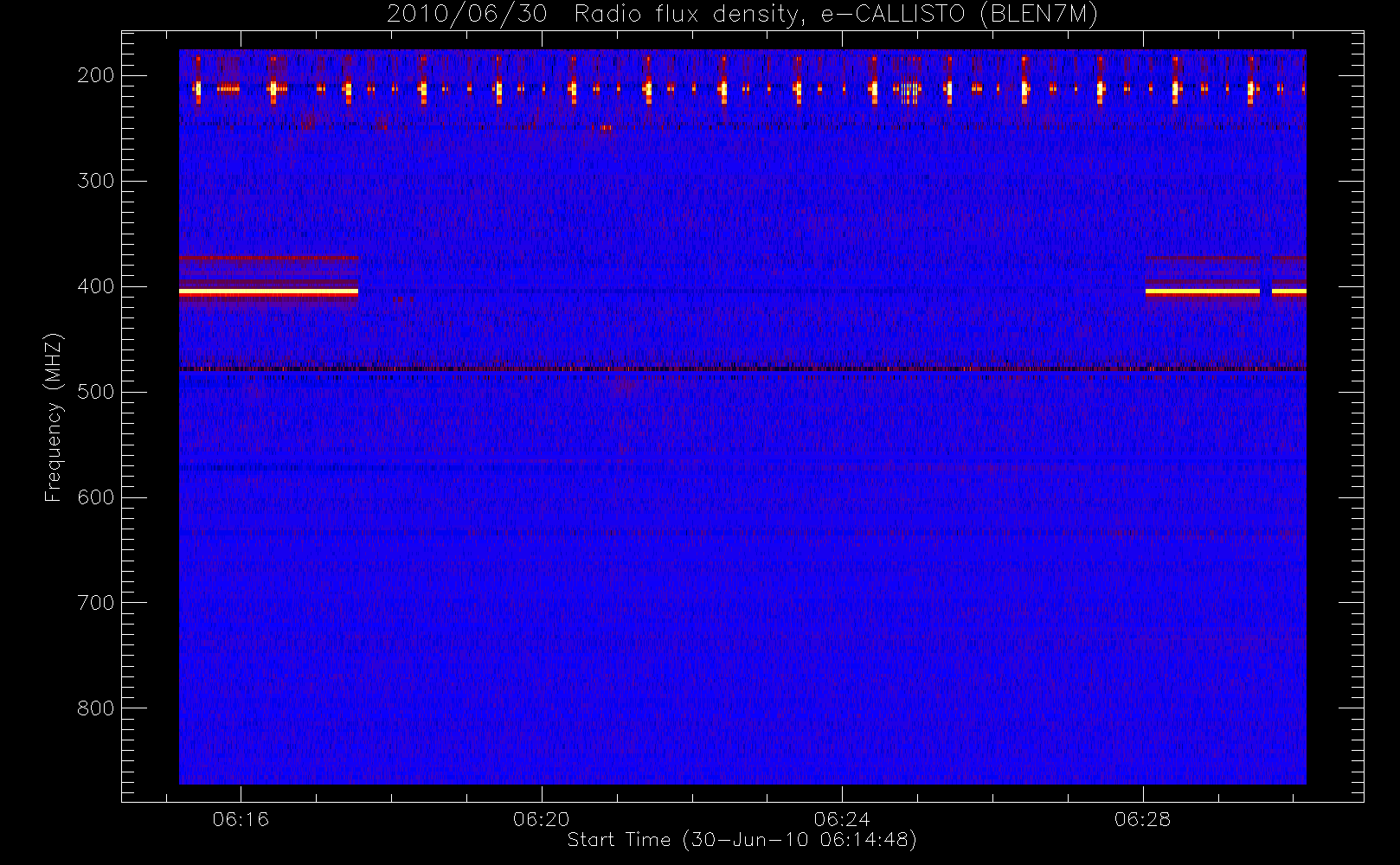Click the 200 frequency tick label
Viewport: 1400px width, 865px height.
pos(95,75)
